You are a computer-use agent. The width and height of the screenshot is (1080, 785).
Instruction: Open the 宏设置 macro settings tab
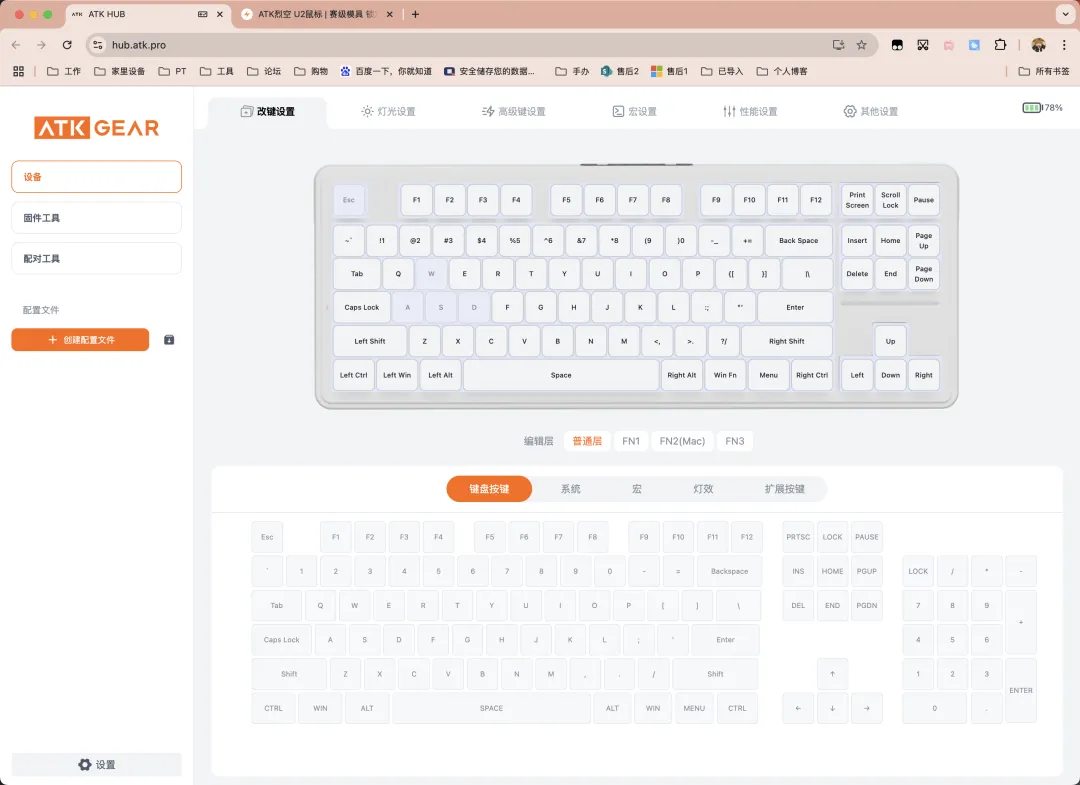634,112
